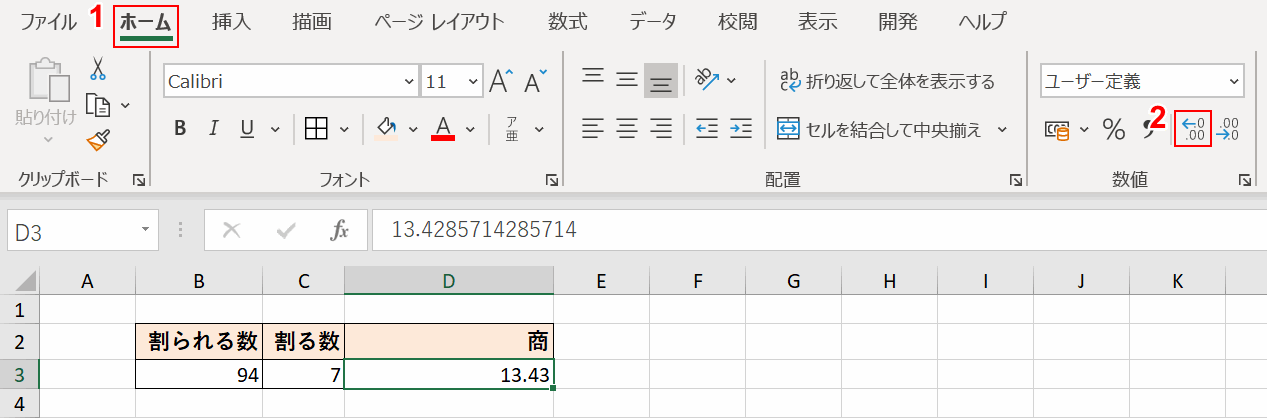Expand 数値 dialog launcher
The image size is (1267, 418).
[1245, 180]
